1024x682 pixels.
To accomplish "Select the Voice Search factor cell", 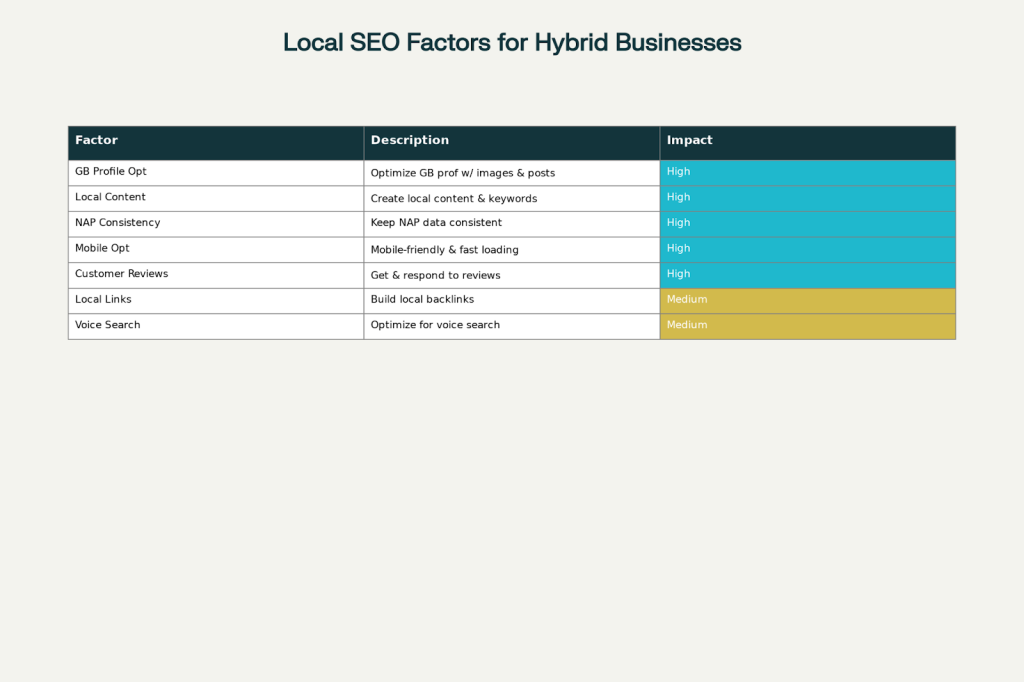I will (x=107, y=324).
